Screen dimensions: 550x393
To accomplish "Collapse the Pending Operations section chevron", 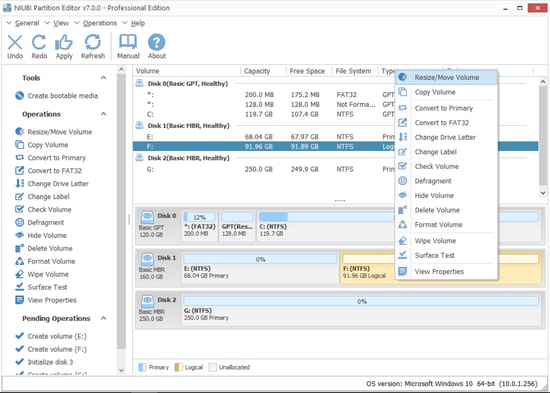I will point(103,318).
